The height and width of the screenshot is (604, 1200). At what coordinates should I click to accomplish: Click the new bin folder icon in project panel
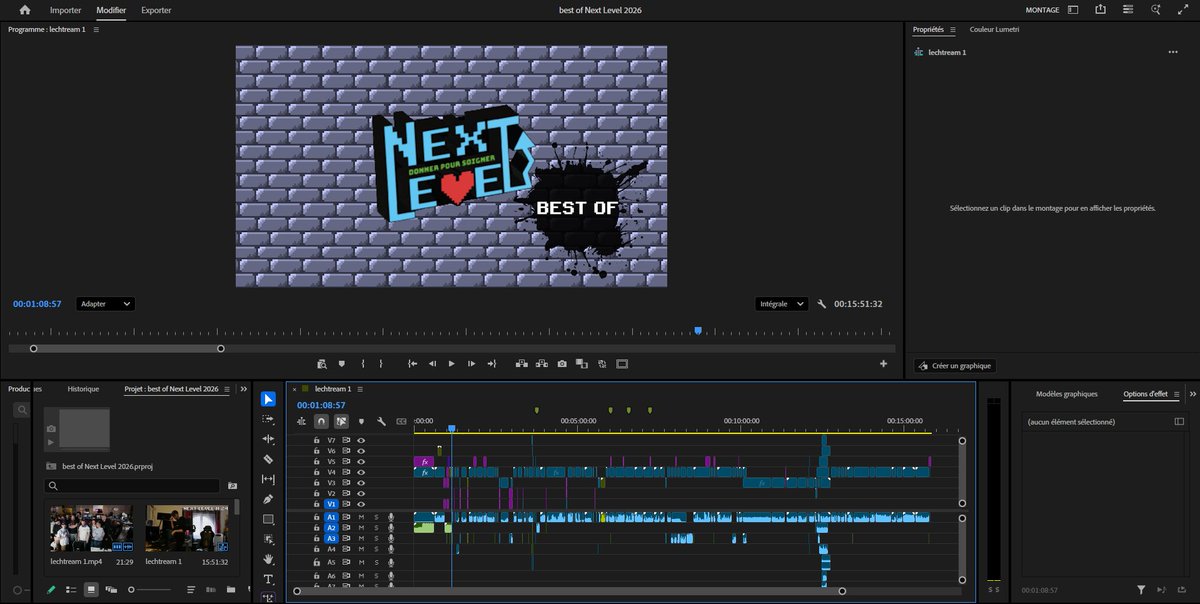pyautogui.click(x=231, y=590)
